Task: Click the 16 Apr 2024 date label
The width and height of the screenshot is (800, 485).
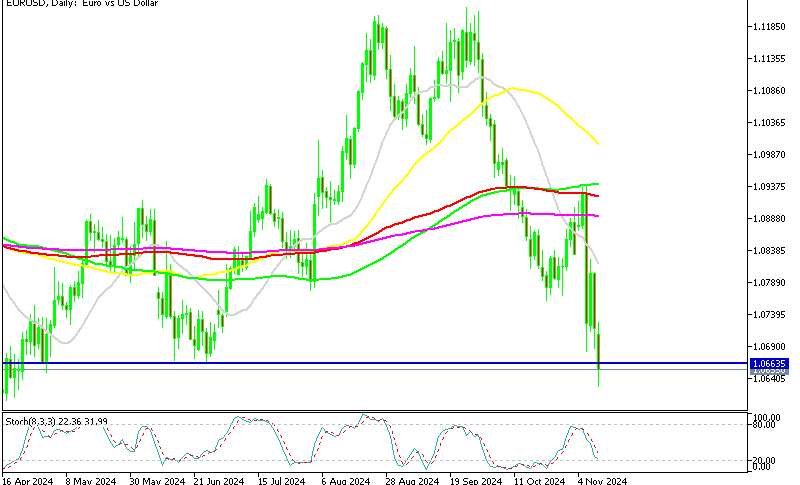Action: coord(28,481)
